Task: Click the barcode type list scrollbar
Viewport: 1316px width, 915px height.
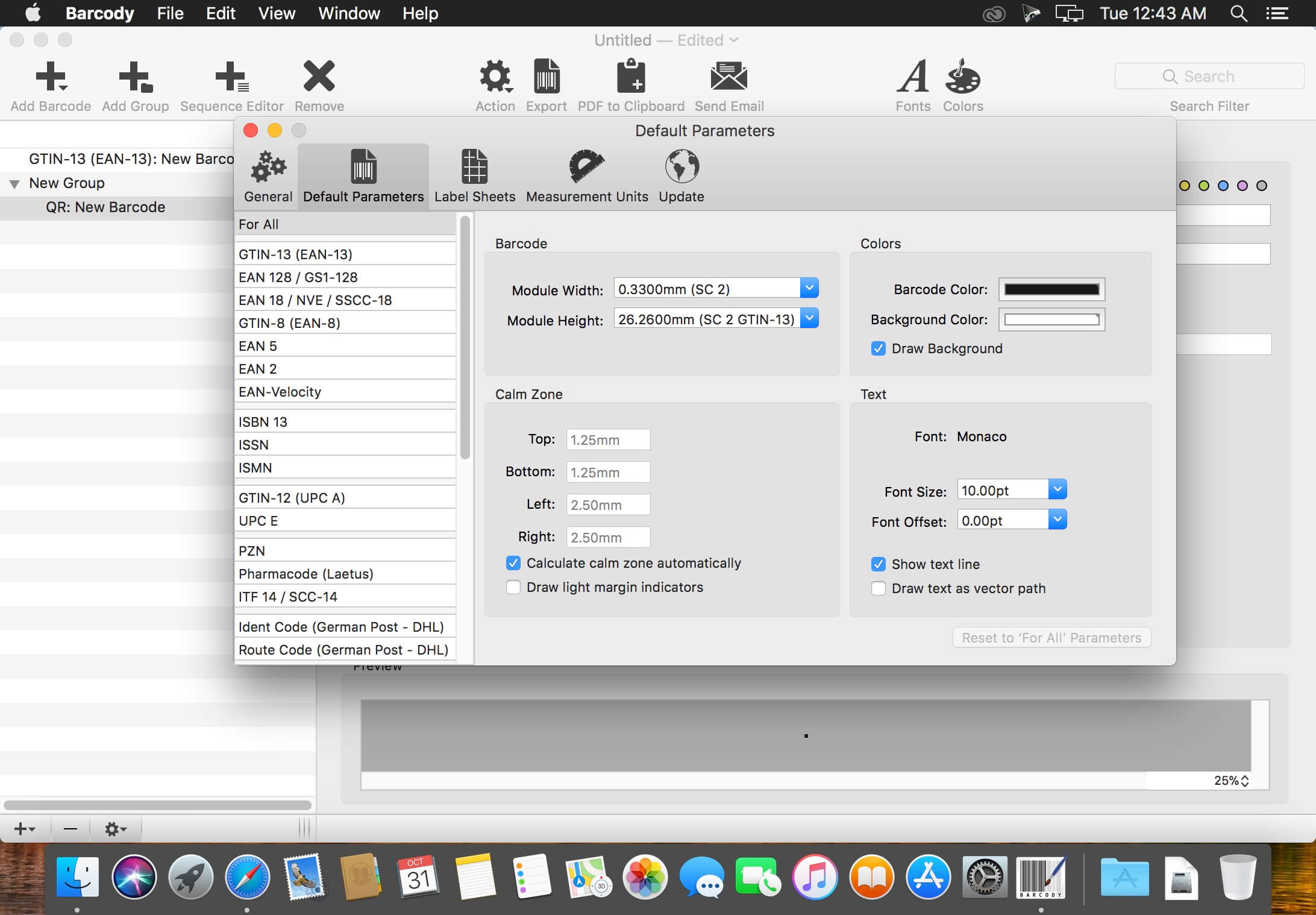Action: point(465,338)
